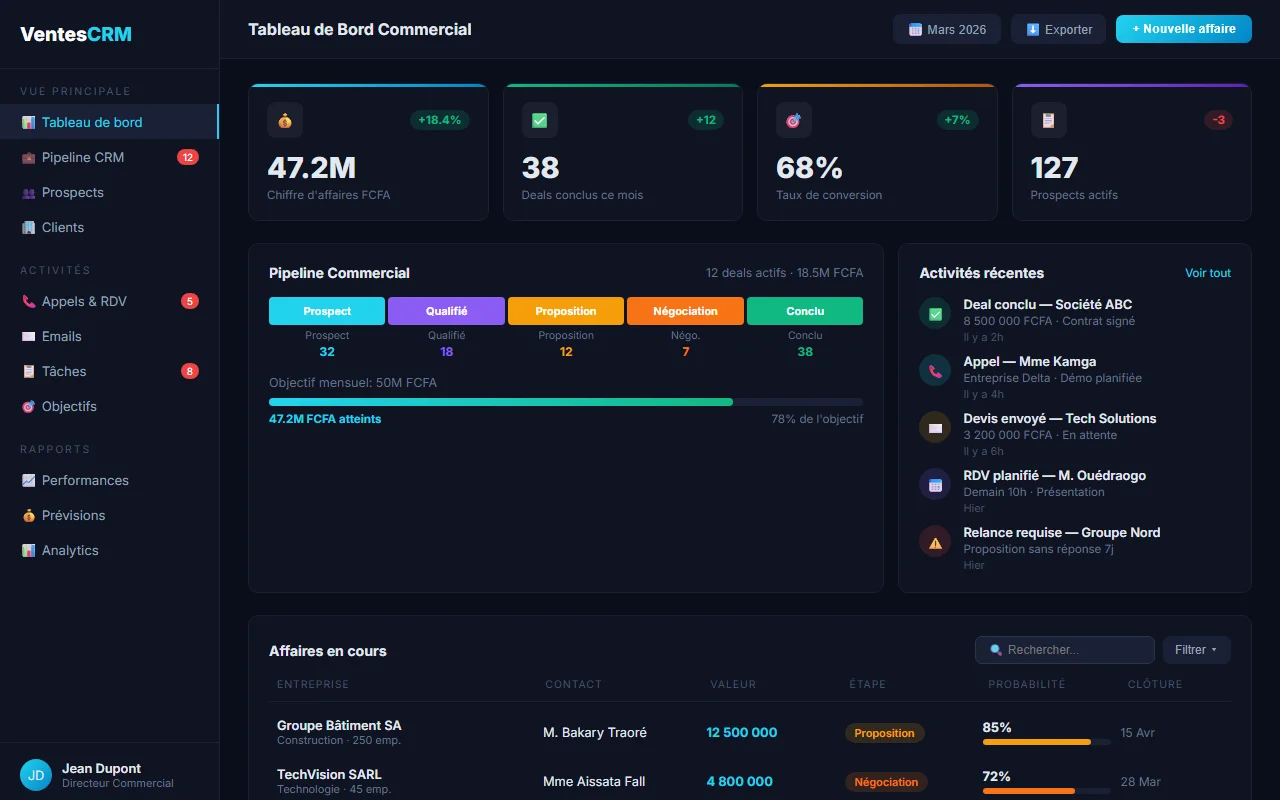Select the Proposition pipeline stage

(x=566, y=311)
